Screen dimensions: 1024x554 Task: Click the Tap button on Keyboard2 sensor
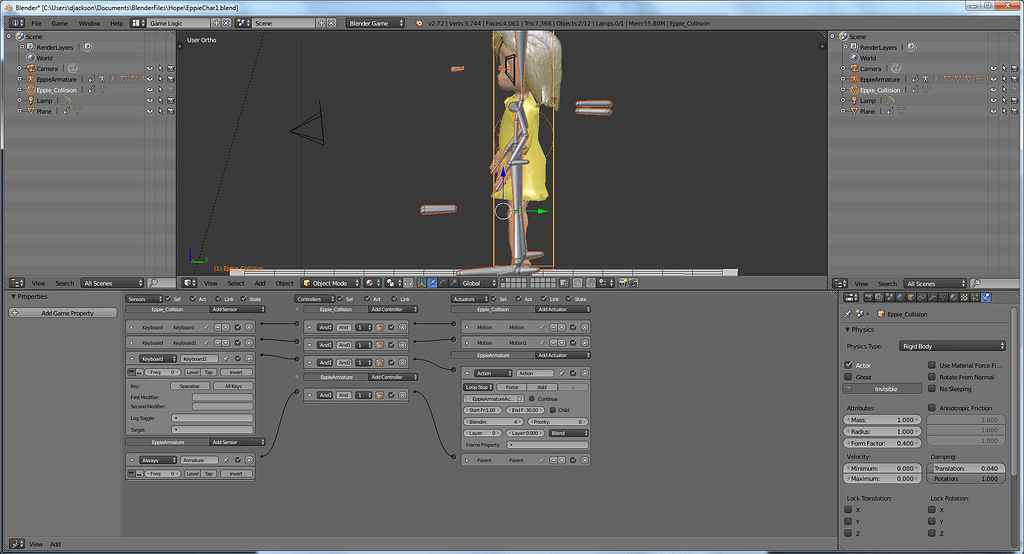coord(208,372)
